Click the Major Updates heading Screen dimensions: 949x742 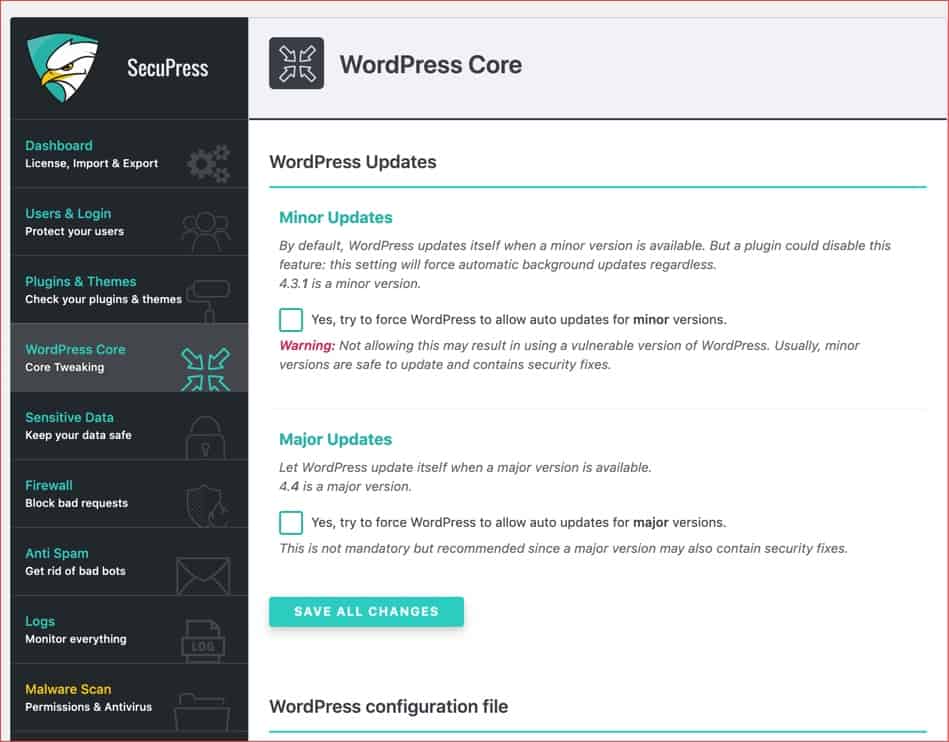click(x=335, y=439)
